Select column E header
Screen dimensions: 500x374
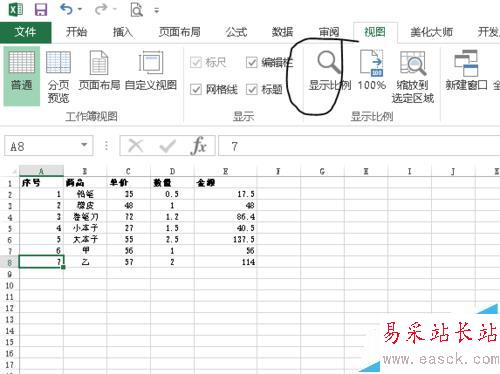coord(225,171)
